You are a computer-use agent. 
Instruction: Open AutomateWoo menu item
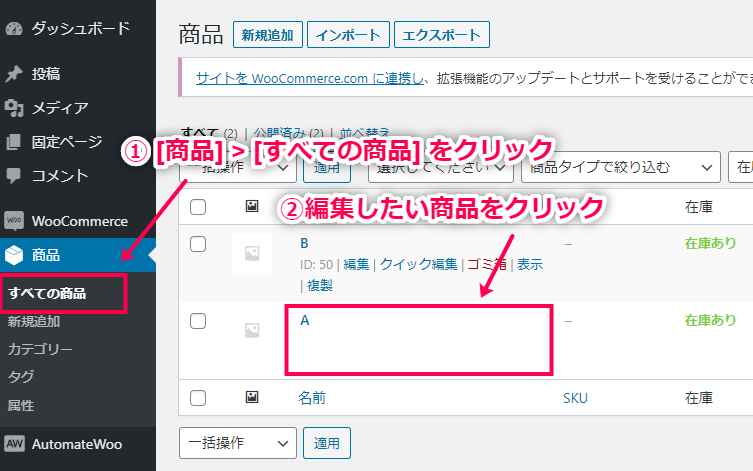click(78, 444)
